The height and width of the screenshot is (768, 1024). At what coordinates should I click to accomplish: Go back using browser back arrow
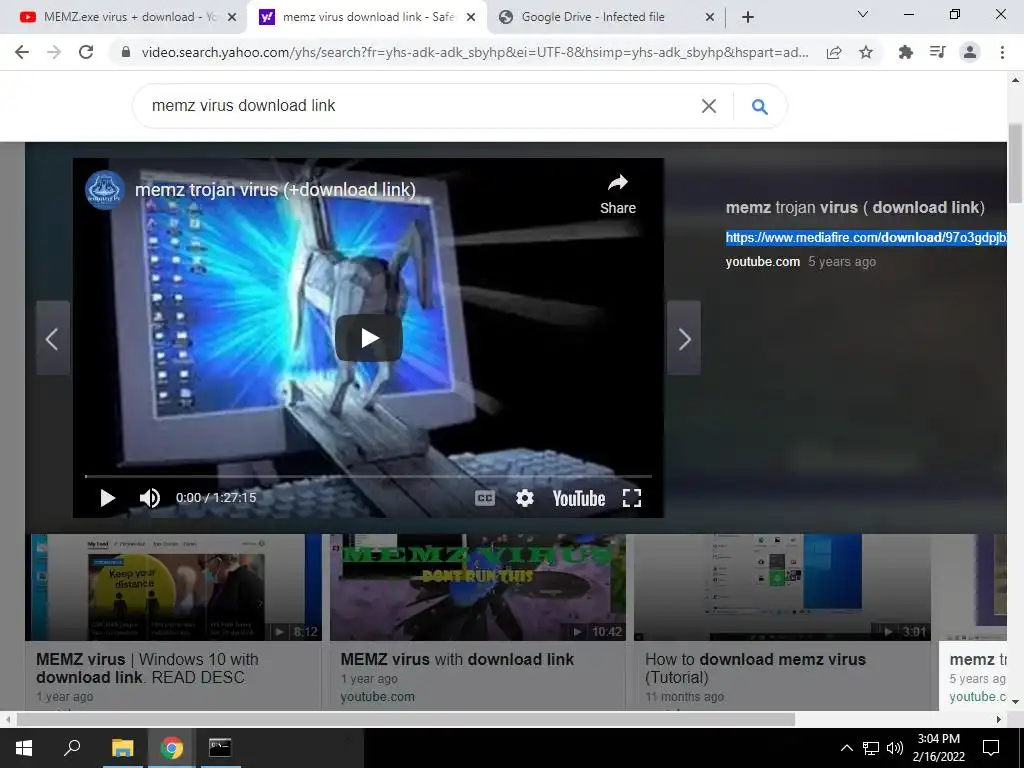[22, 52]
